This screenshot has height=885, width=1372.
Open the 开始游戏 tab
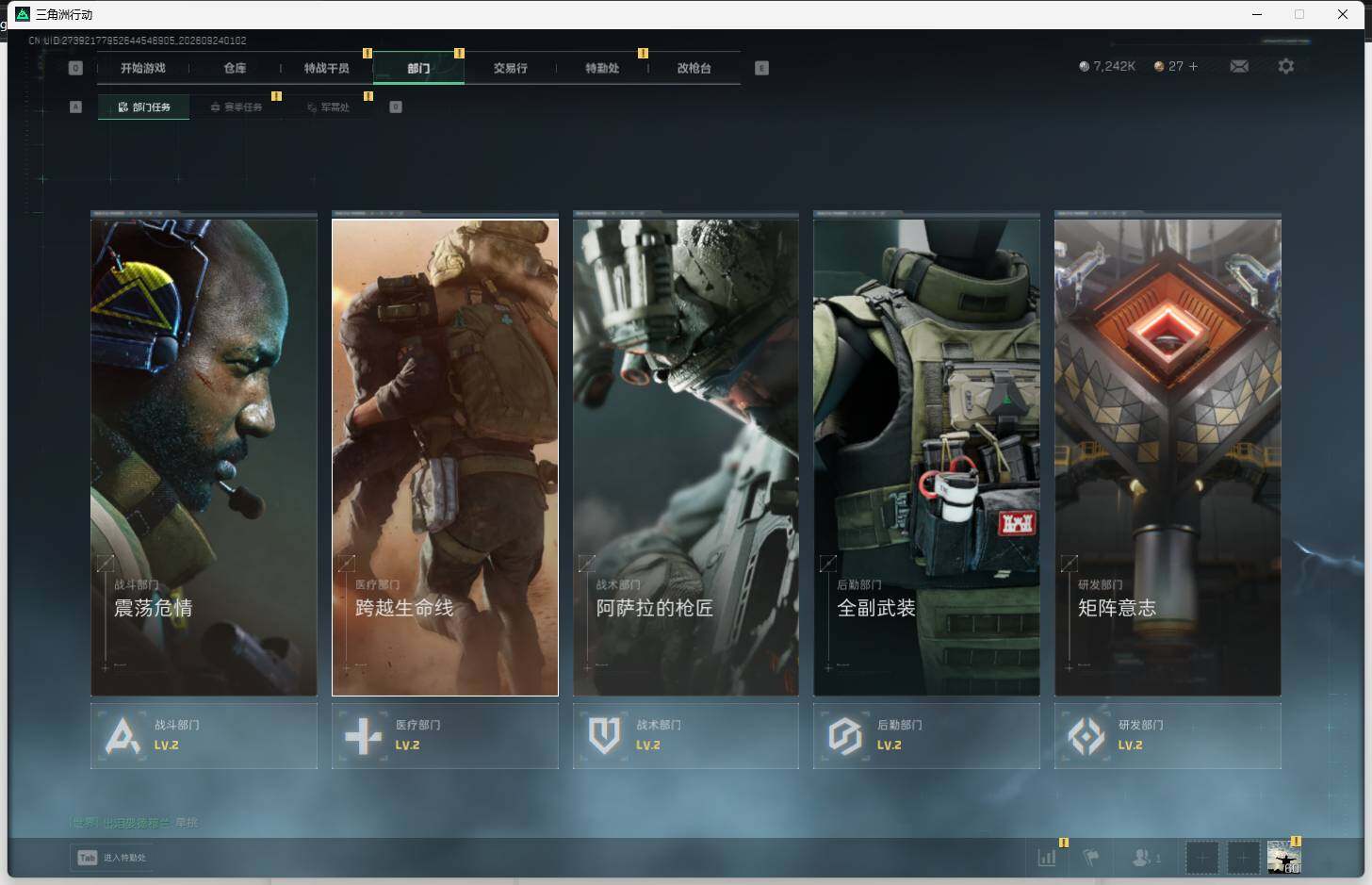point(143,68)
